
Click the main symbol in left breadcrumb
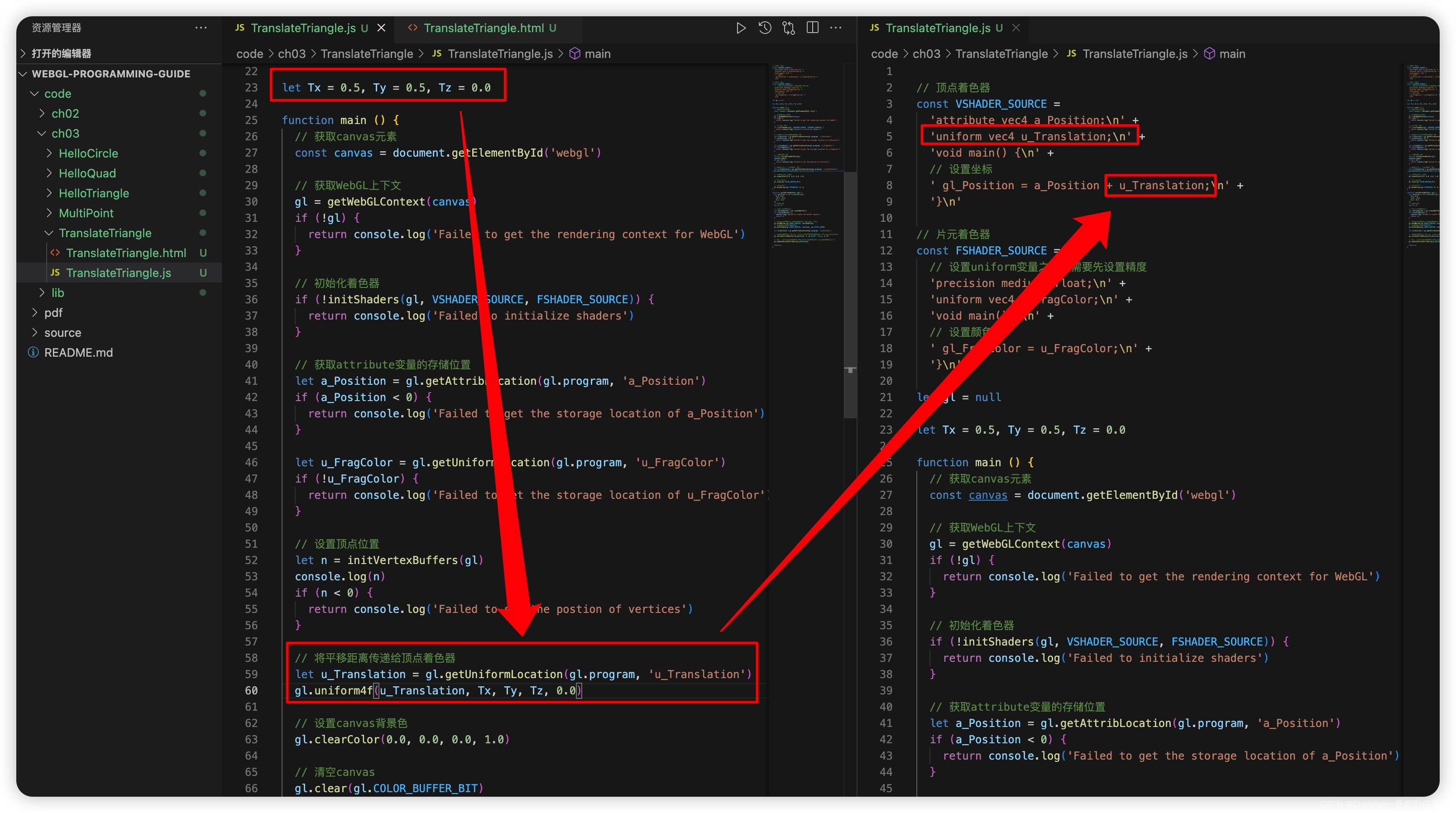point(597,54)
